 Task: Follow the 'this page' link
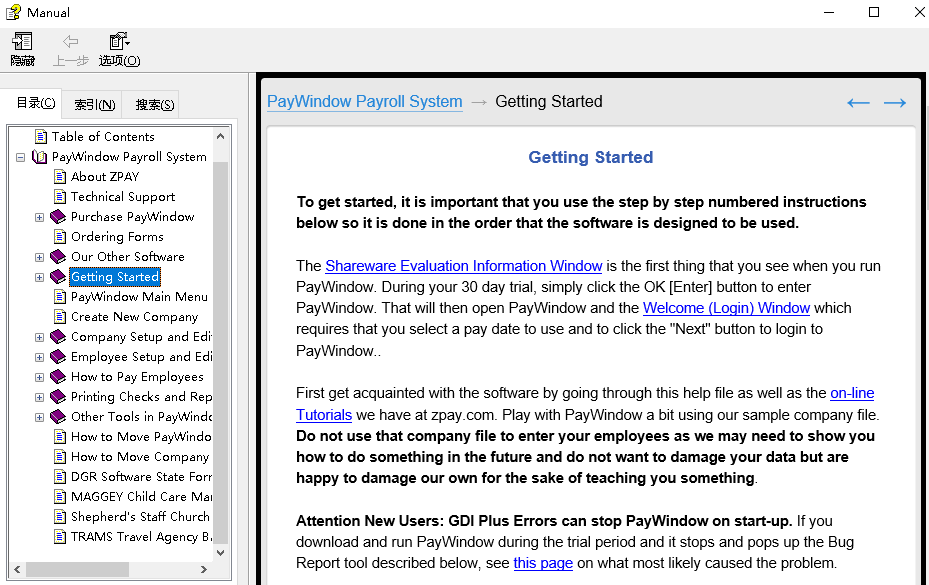tap(543, 563)
